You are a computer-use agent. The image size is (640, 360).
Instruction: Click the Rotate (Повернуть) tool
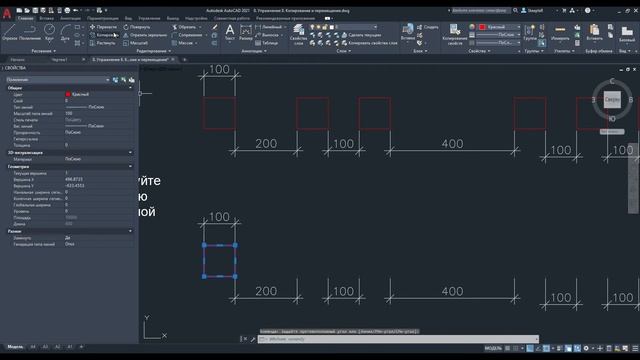point(137,27)
